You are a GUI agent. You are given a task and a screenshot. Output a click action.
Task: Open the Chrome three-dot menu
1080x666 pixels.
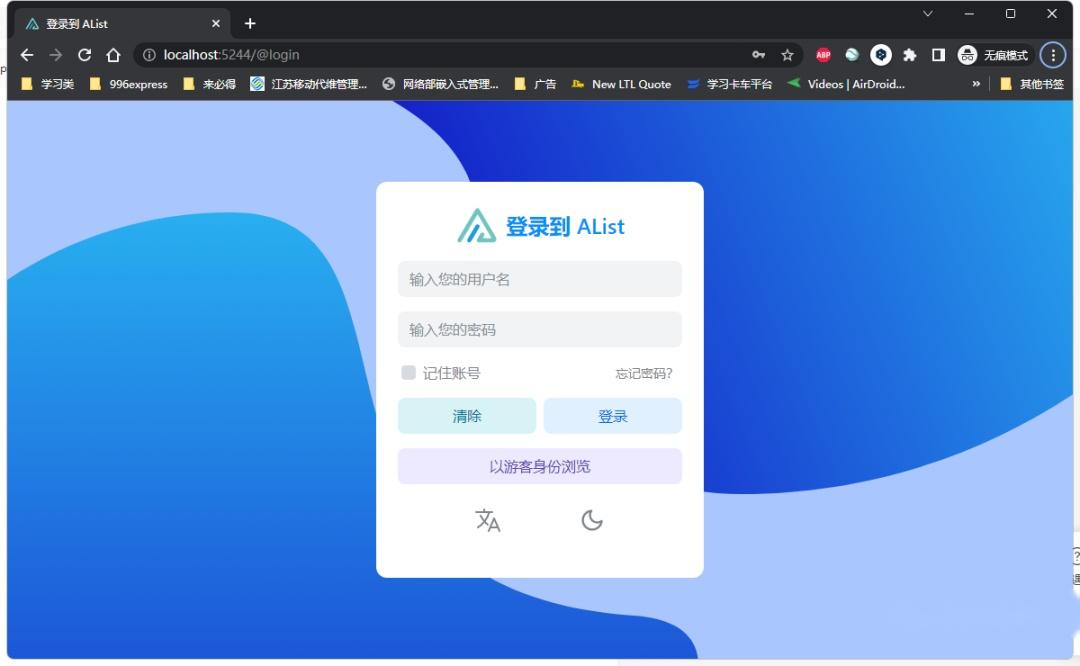[1052, 55]
